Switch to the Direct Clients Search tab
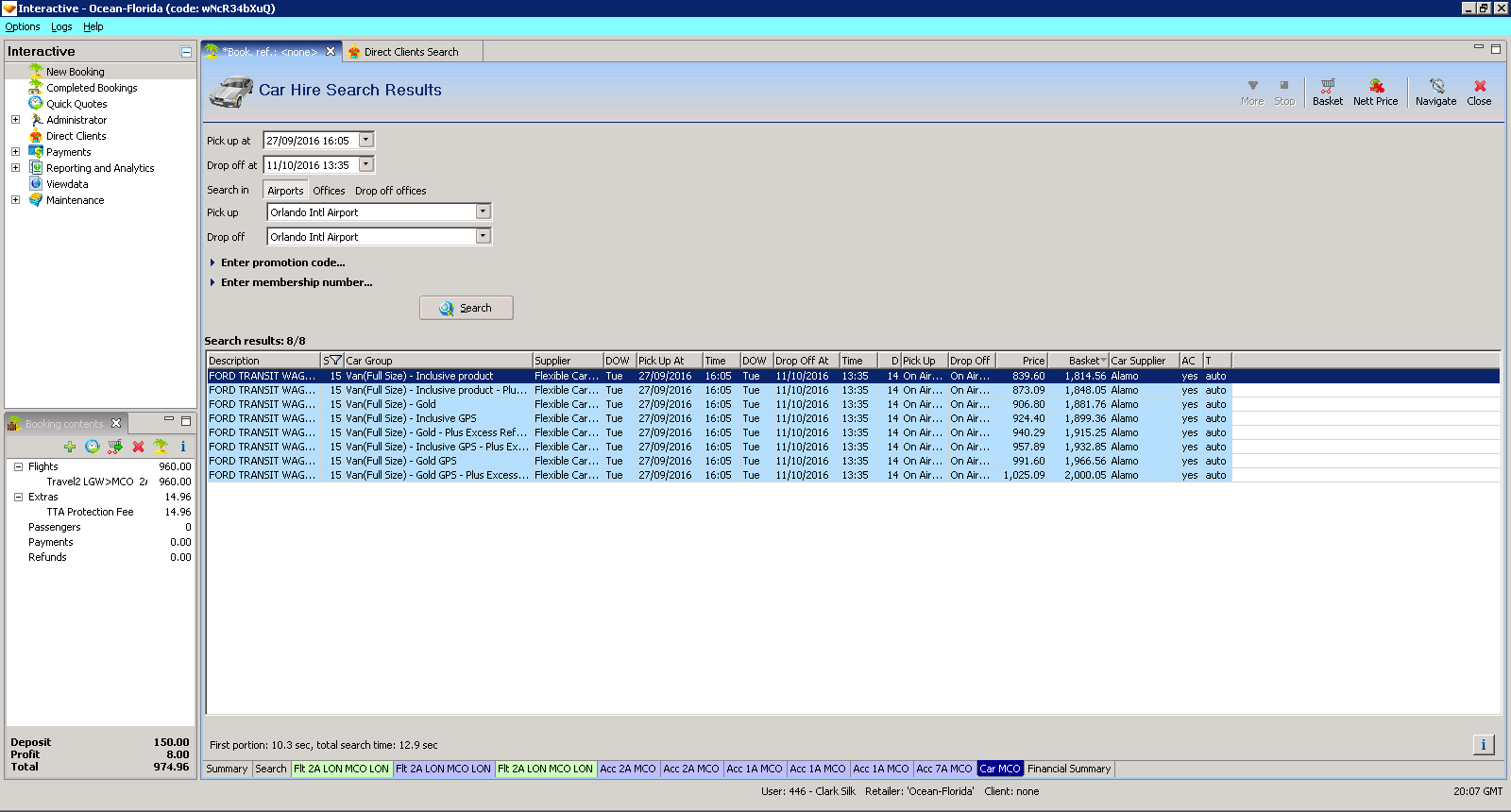The width and height of the screenshot is (1511, 812). (411, 52)
